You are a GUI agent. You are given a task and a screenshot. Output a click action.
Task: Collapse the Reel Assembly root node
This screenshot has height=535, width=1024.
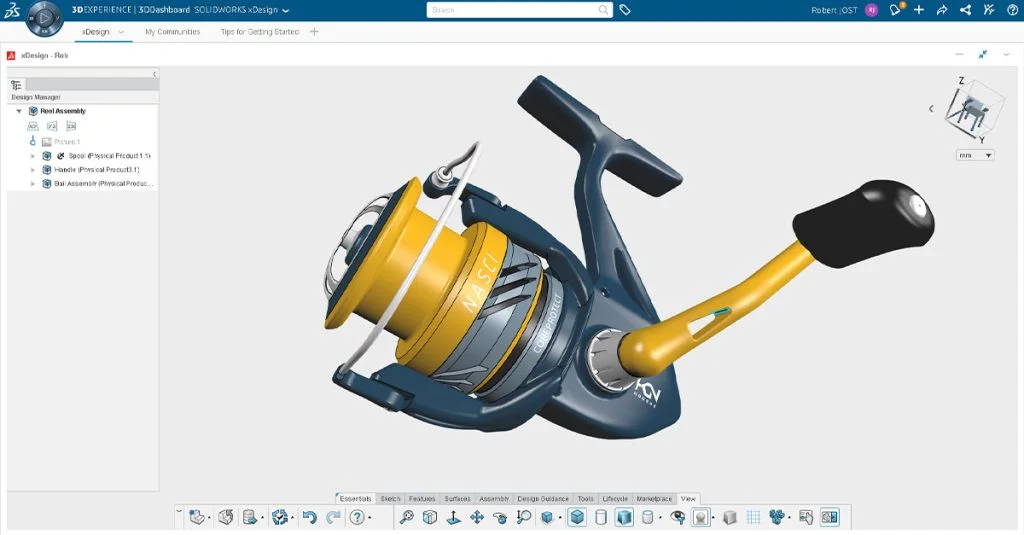(19, 111)
